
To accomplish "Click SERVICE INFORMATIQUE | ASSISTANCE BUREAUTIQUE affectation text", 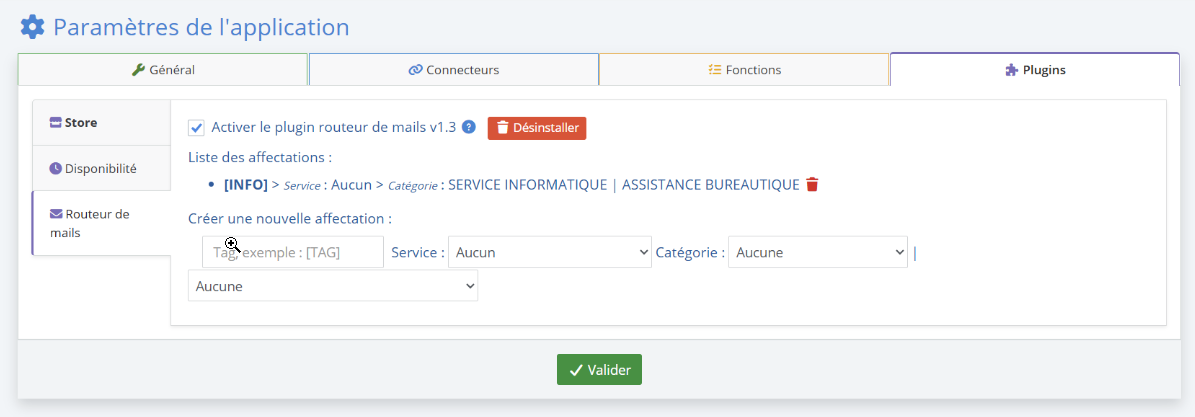I will (x=623, y=185).
